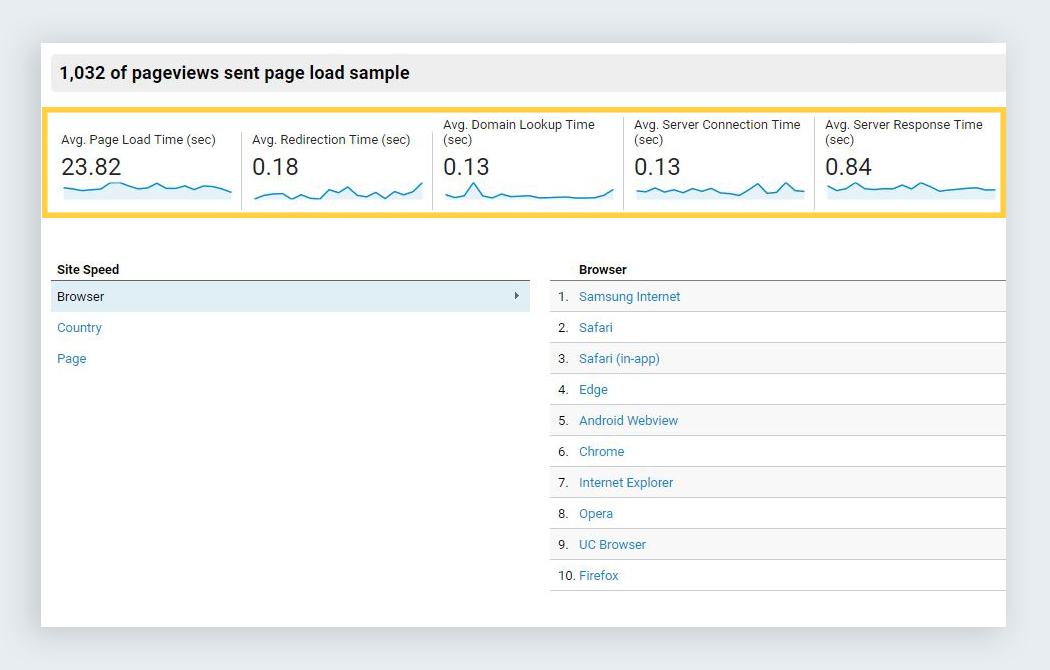Click the pageviews sent page load sample heading
Viewport: 1050px width, 670px height.
234,73
